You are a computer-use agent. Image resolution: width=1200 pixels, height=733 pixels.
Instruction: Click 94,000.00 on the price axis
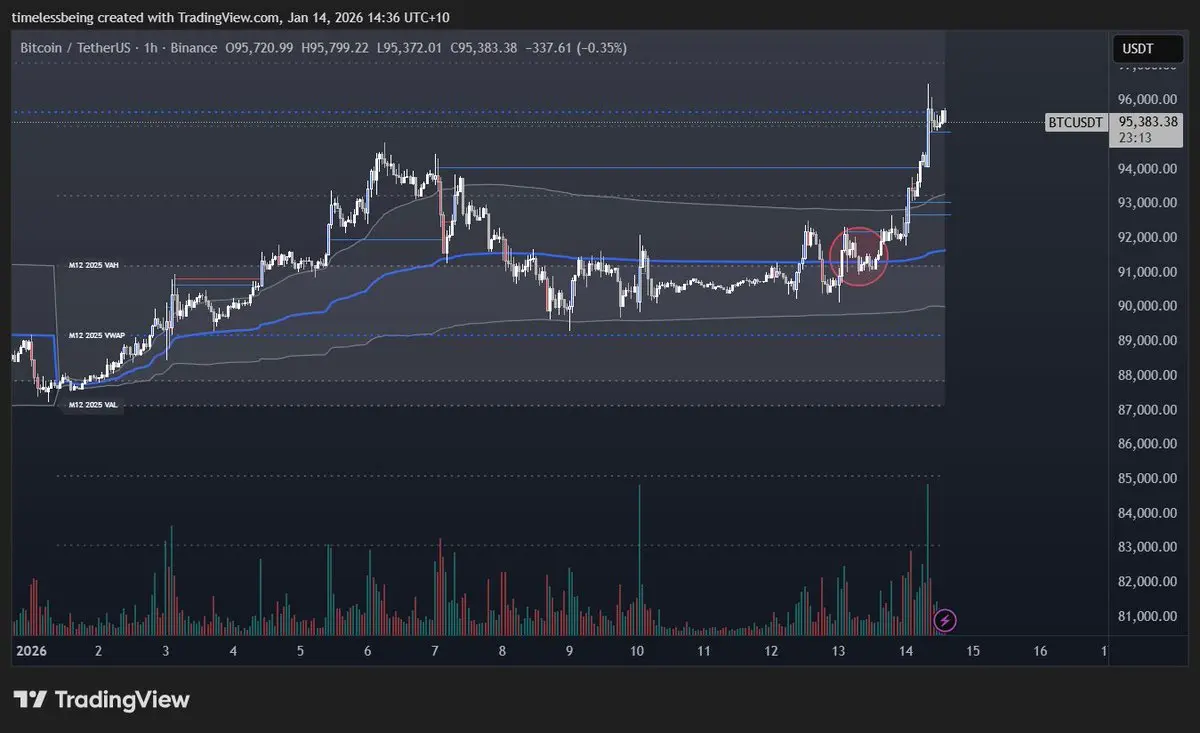1147,169
